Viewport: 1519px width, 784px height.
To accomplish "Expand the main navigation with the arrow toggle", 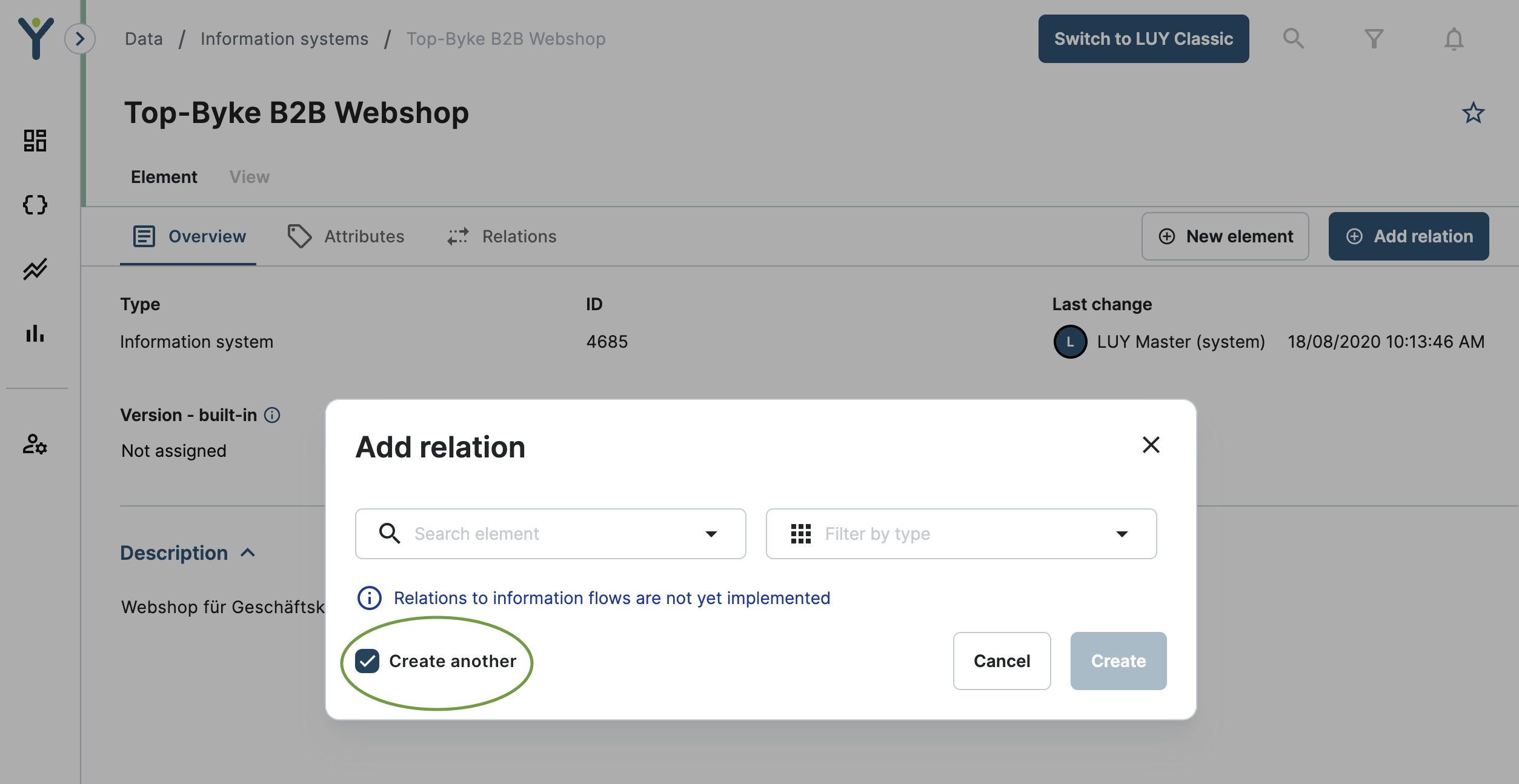I will [x=79, y=38].
